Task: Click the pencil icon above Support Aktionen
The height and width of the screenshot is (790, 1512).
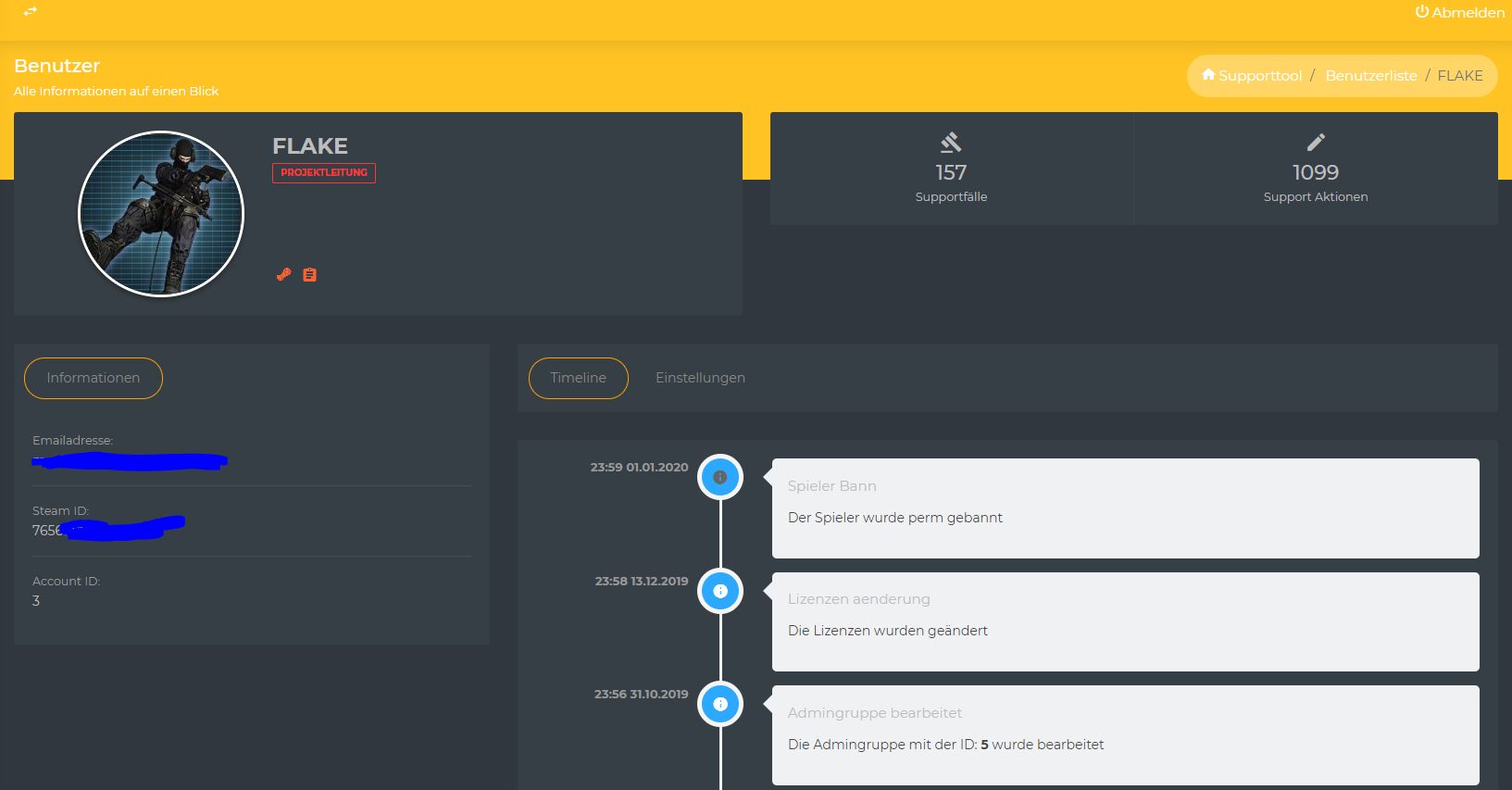Action: point(1316,143)
